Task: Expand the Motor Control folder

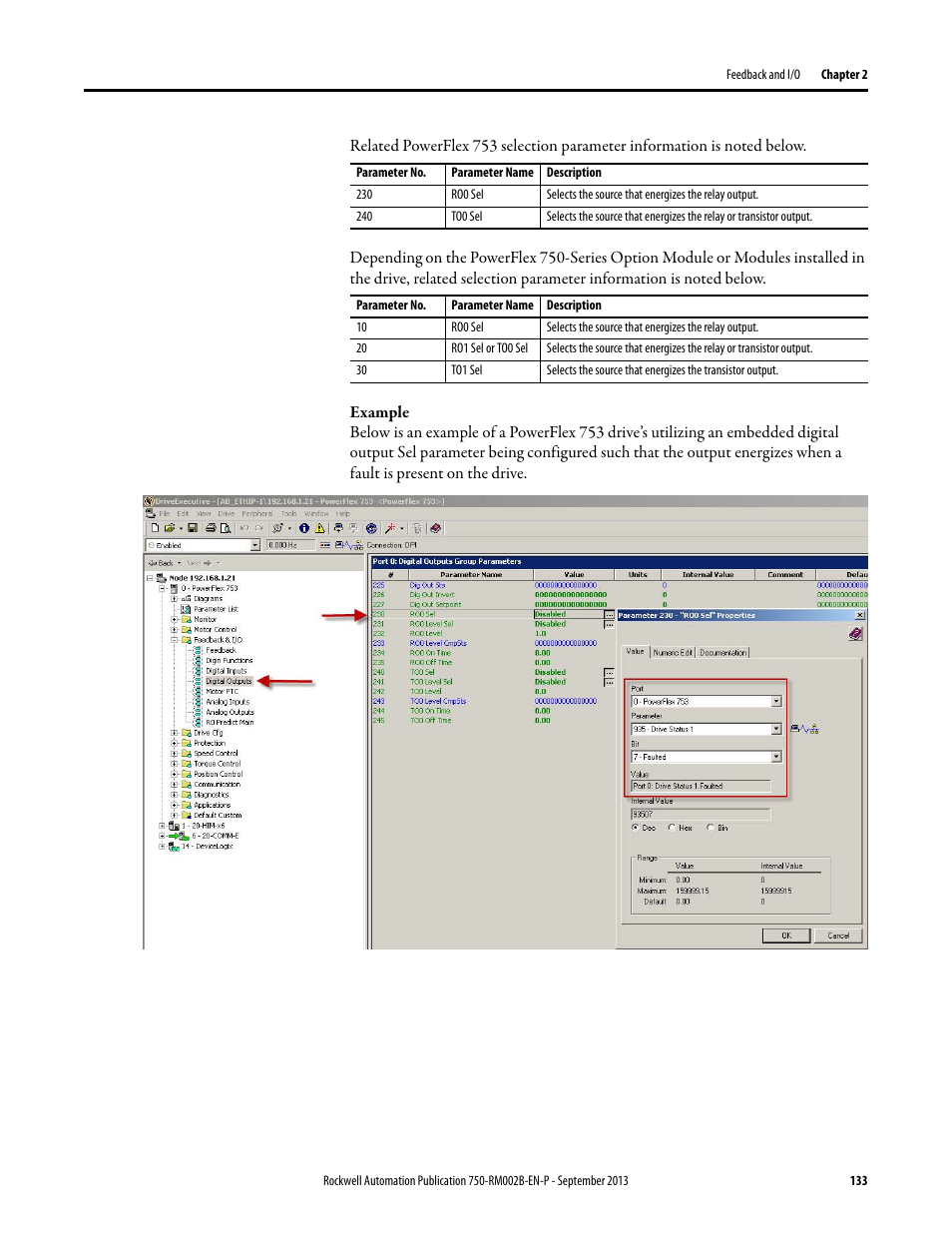Action: point(175,630)
